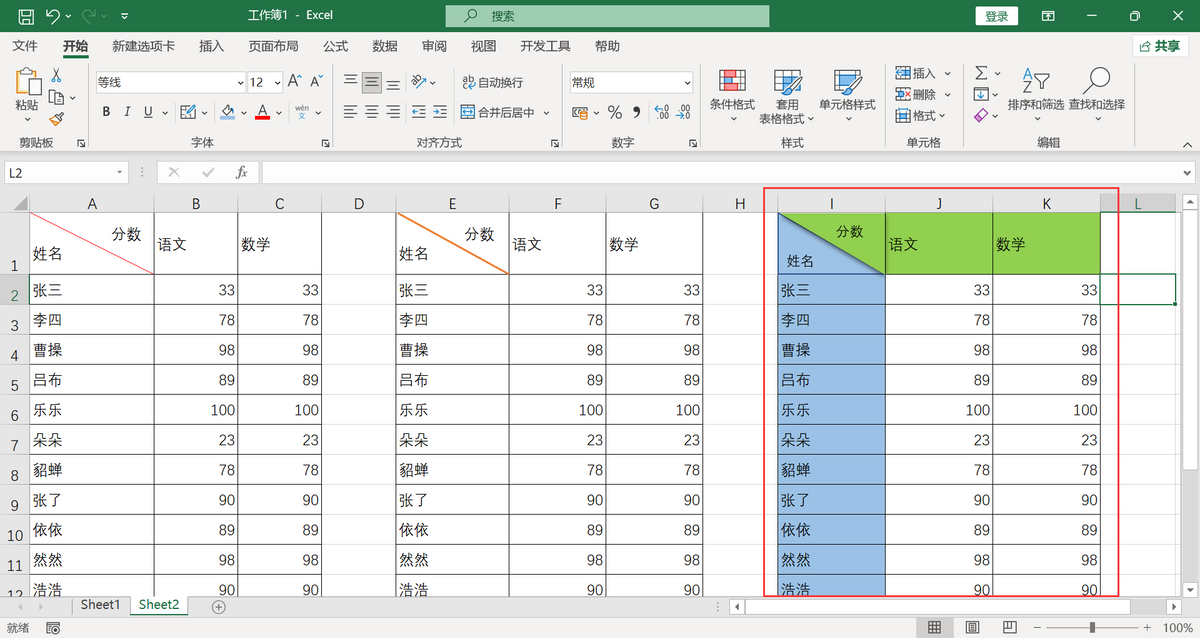Viewport: 1200px width, 638px height.
Task: Click the Conditional Formatting icon
Action: [732, 83]
